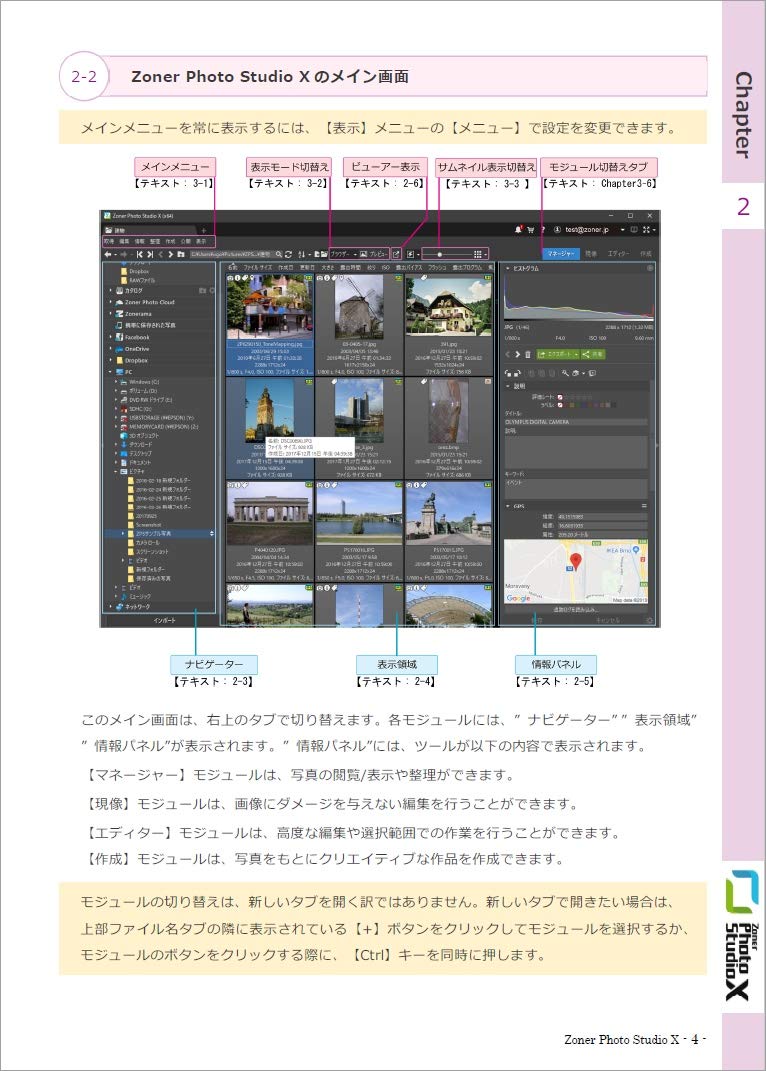
Task: Click the Import button below navigator
Action: click(164, 620)
